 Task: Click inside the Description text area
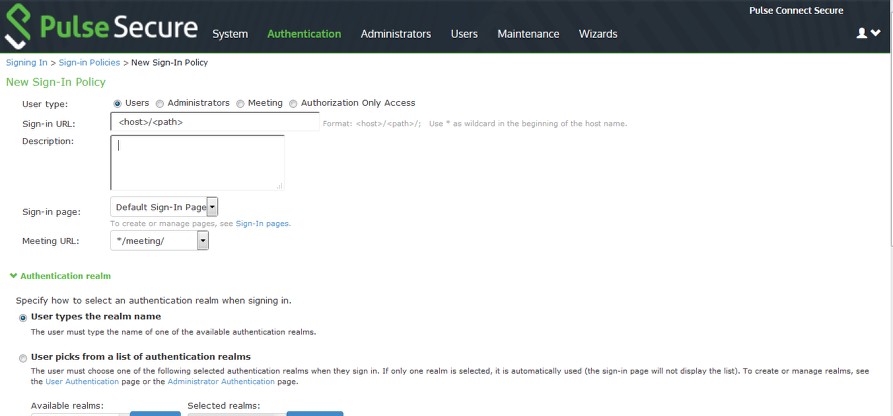[x=197, y=162]
